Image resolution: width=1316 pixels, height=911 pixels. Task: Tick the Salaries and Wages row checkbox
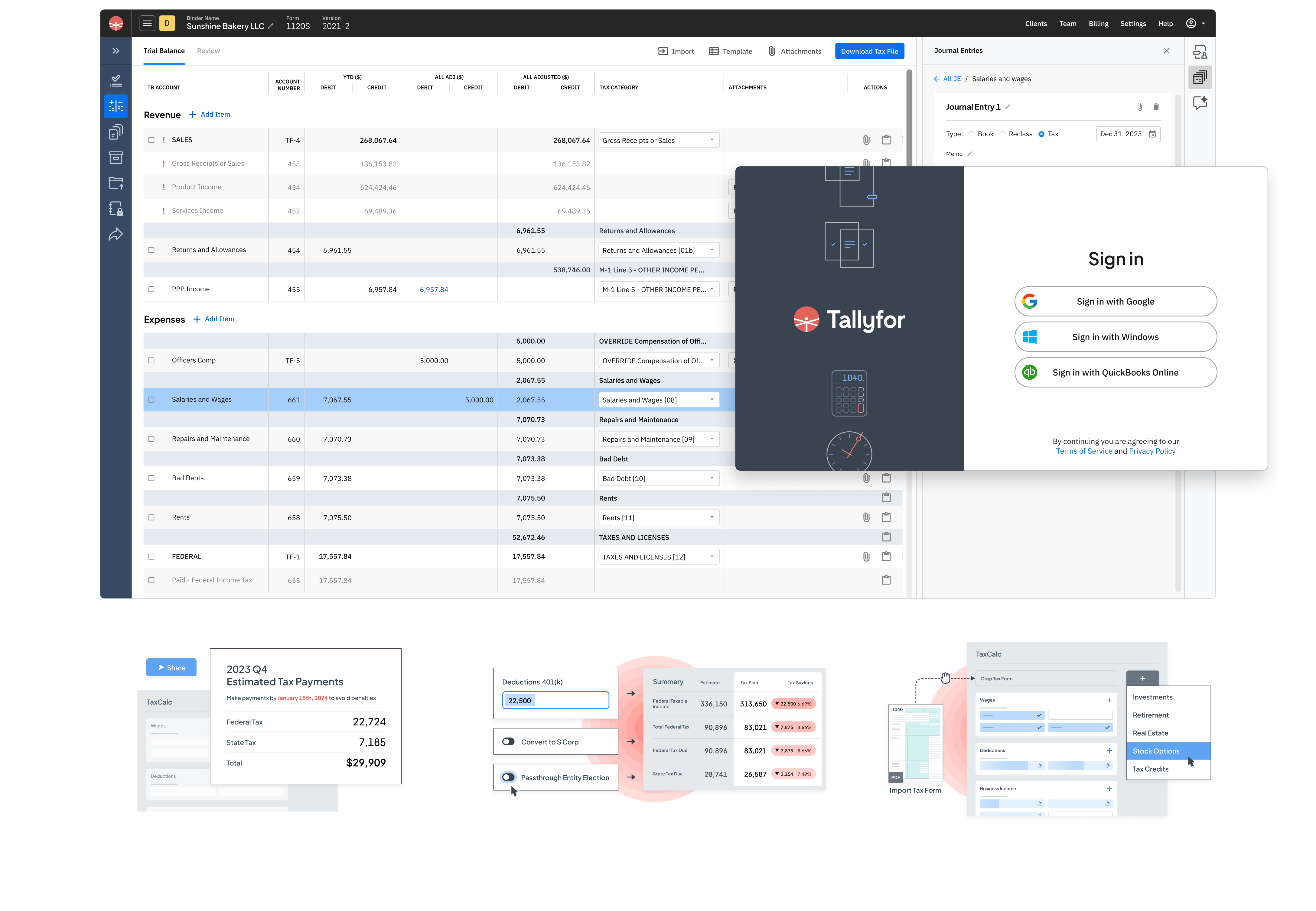(151, 400)
